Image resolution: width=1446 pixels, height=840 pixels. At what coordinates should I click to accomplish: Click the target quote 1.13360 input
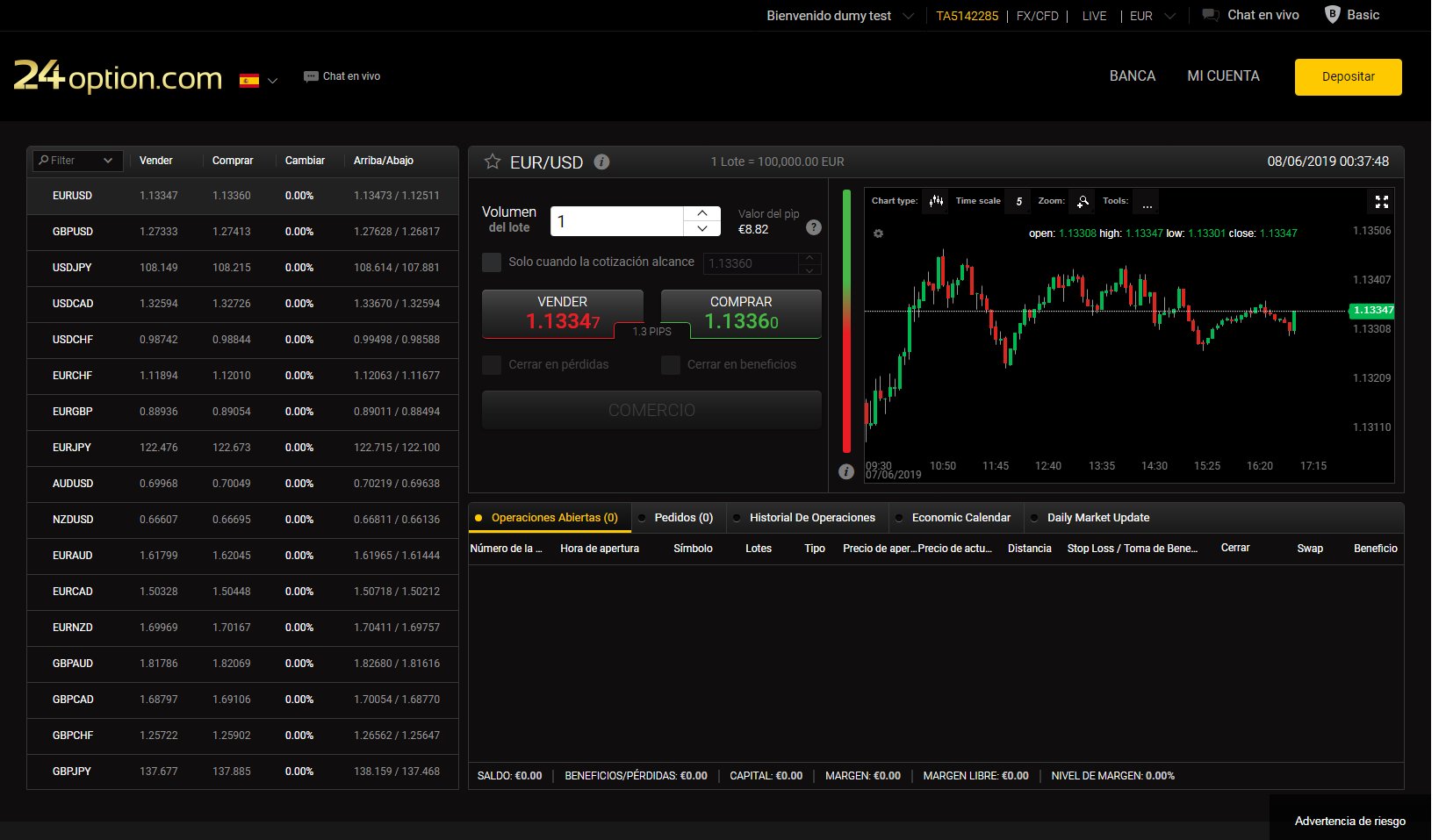(x=751, y=263)
